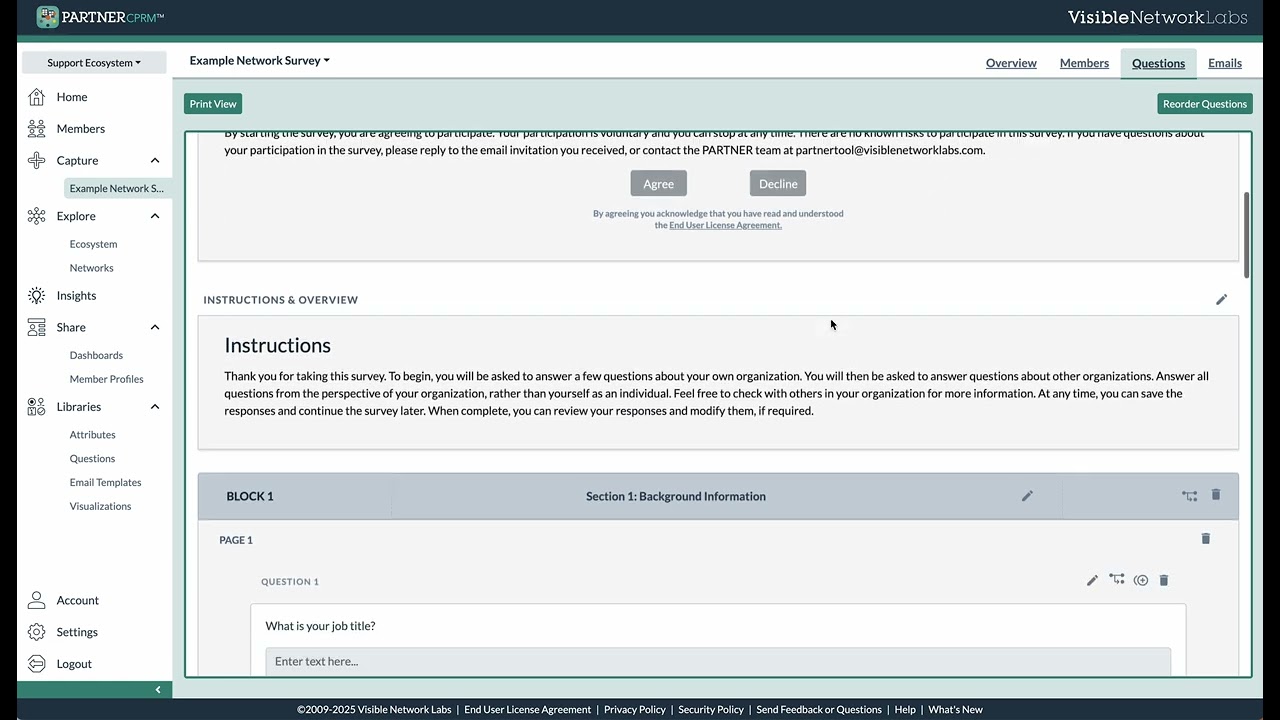Open Email Templates under Libraries
This screenshot has width=1280, height=720.
click(105, 483)
